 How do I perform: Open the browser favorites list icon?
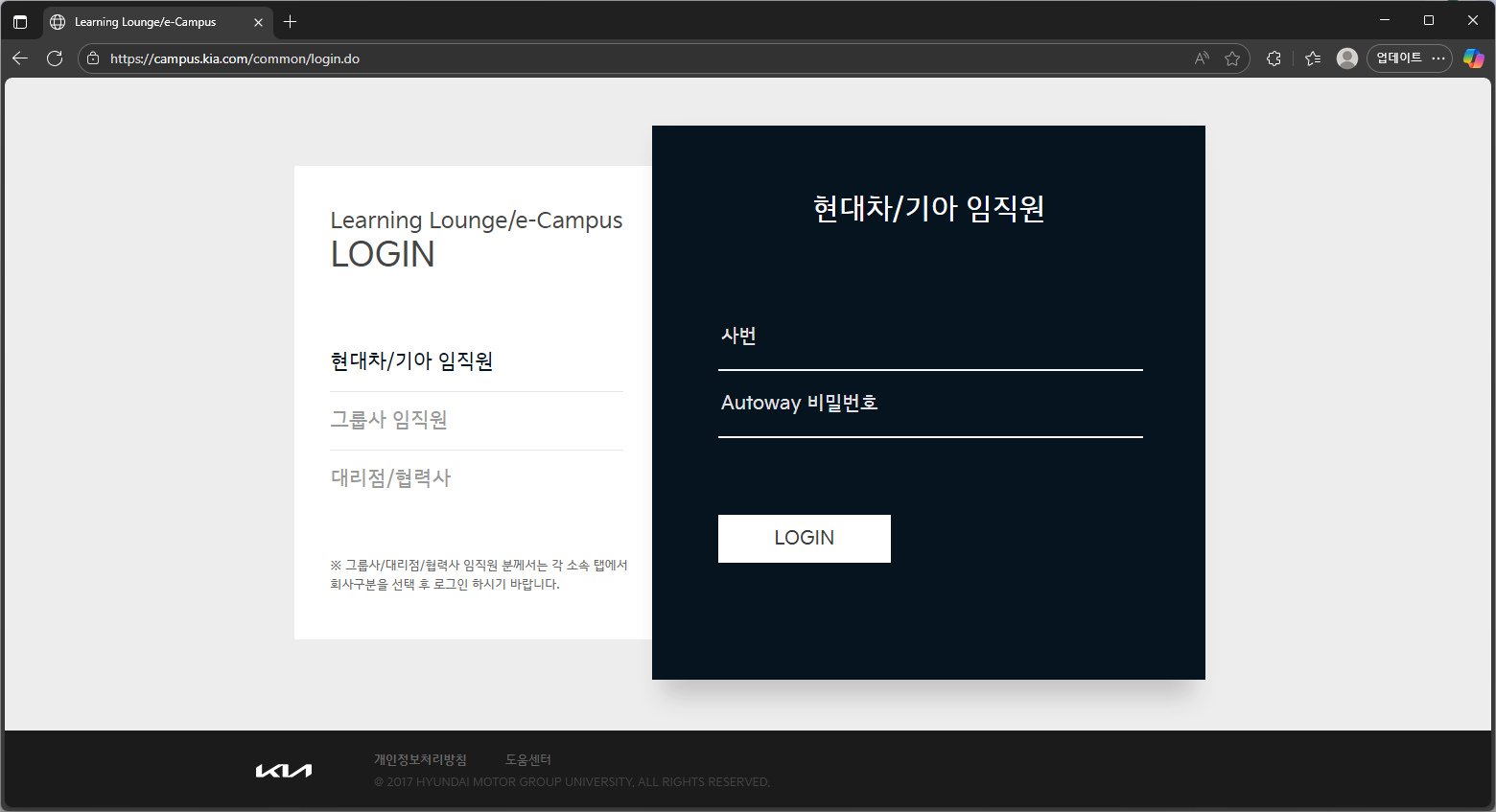click(1312, 58)
